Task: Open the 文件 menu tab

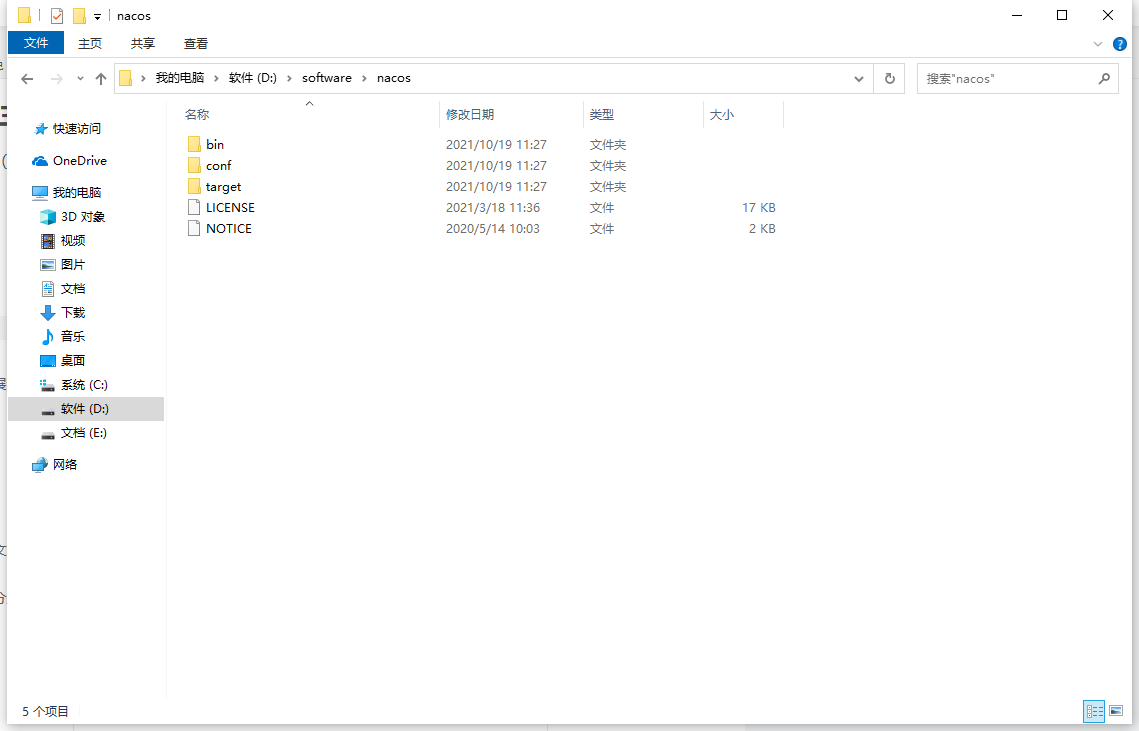Action: [36, 43]
